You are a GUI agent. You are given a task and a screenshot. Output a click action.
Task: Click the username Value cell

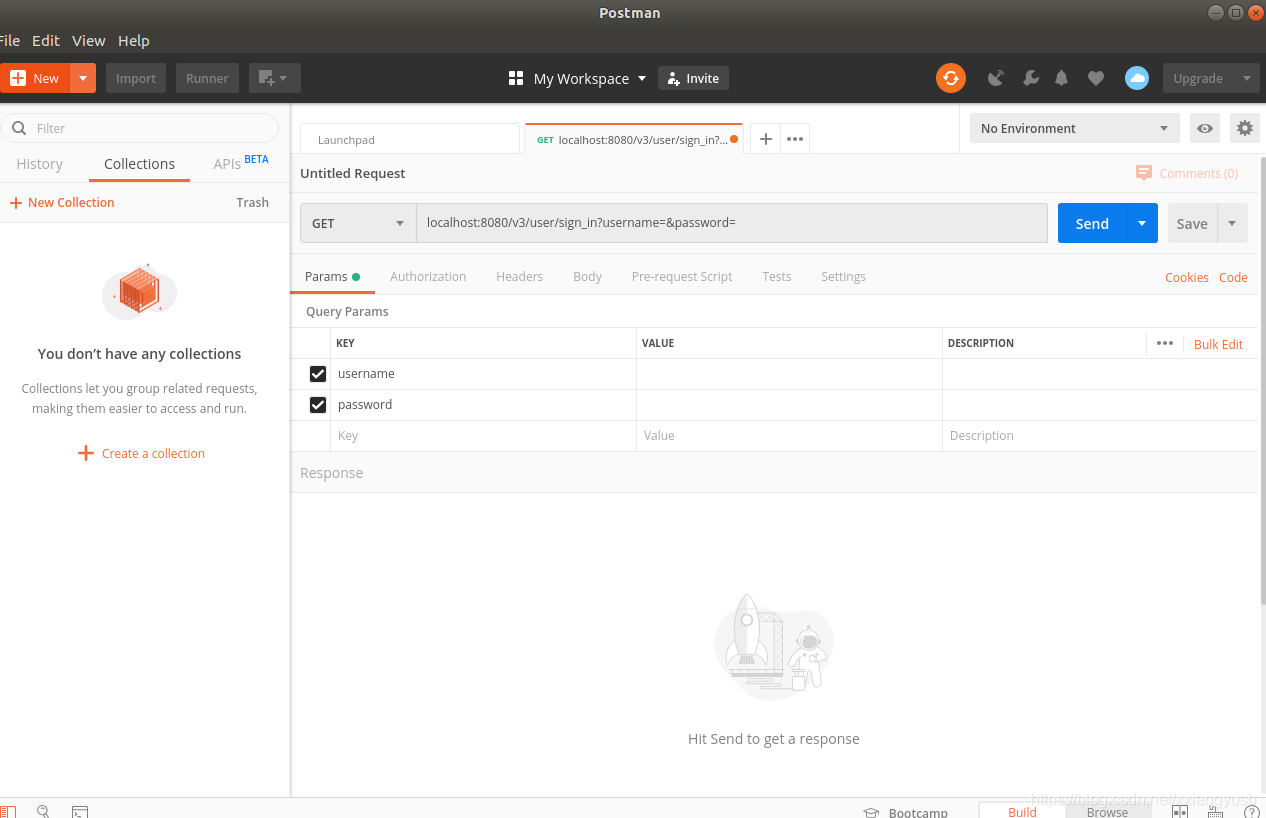(789, 374)
